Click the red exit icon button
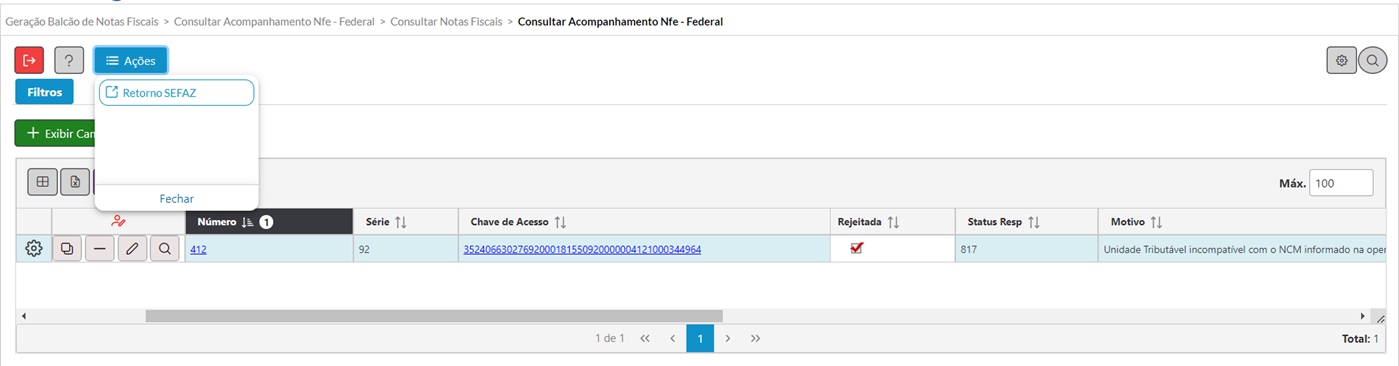The height and width of the screenshot is (366, 1399). [29, 60]
